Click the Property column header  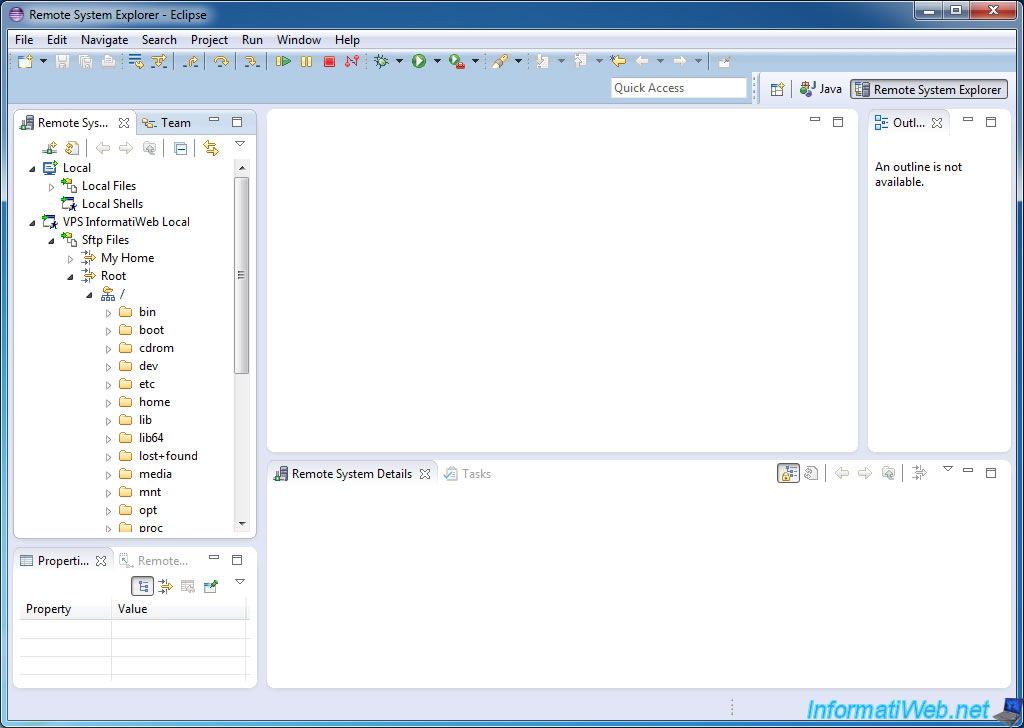coord(65,609)
